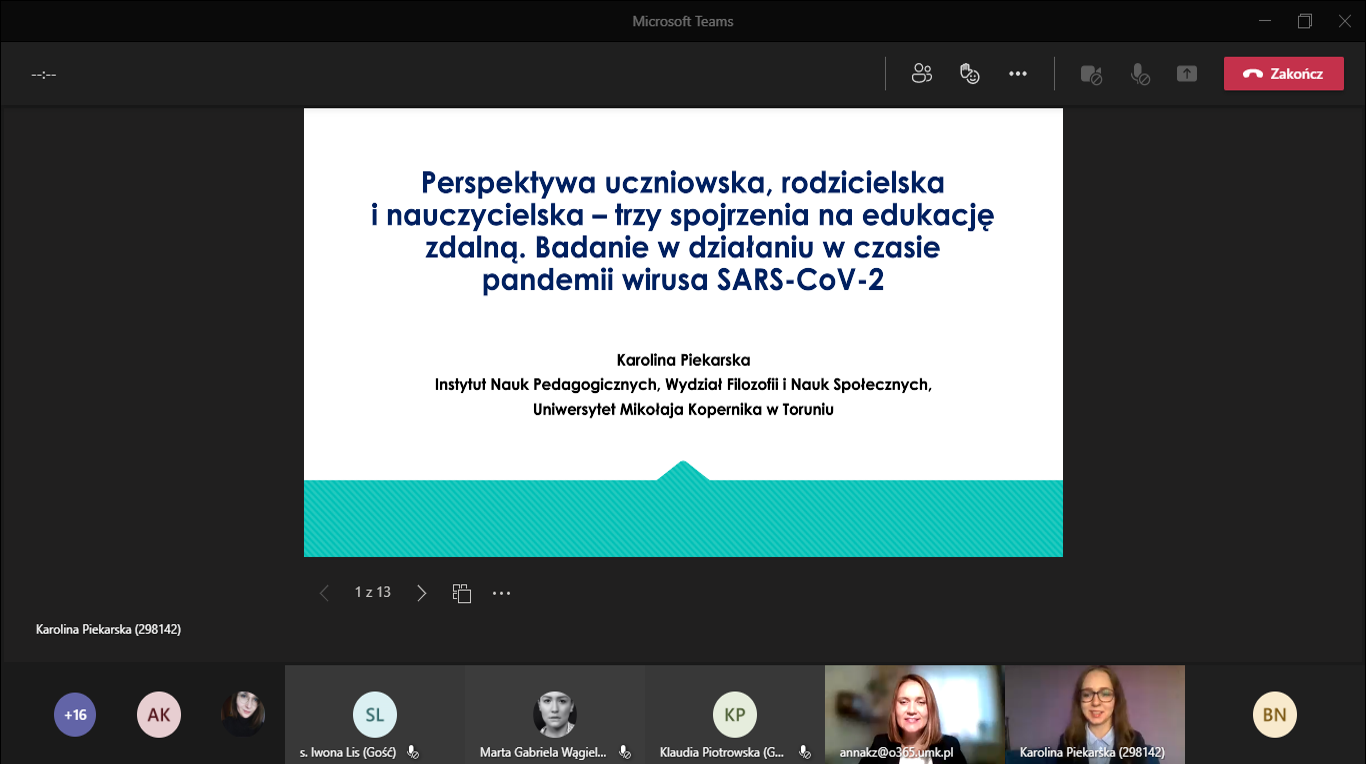The height and width of the screenshot is (764, 1366).
Task: Select Karolina Piekarska video tile
Action: coord(1094,715)
